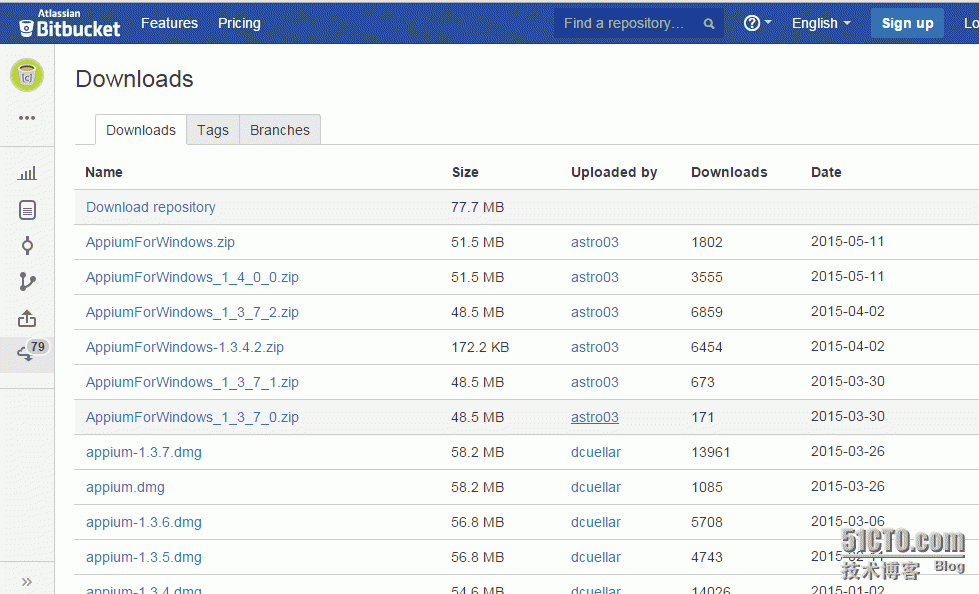
Task: Open the Branches sidebar icon
Action: tap(27, 282)
